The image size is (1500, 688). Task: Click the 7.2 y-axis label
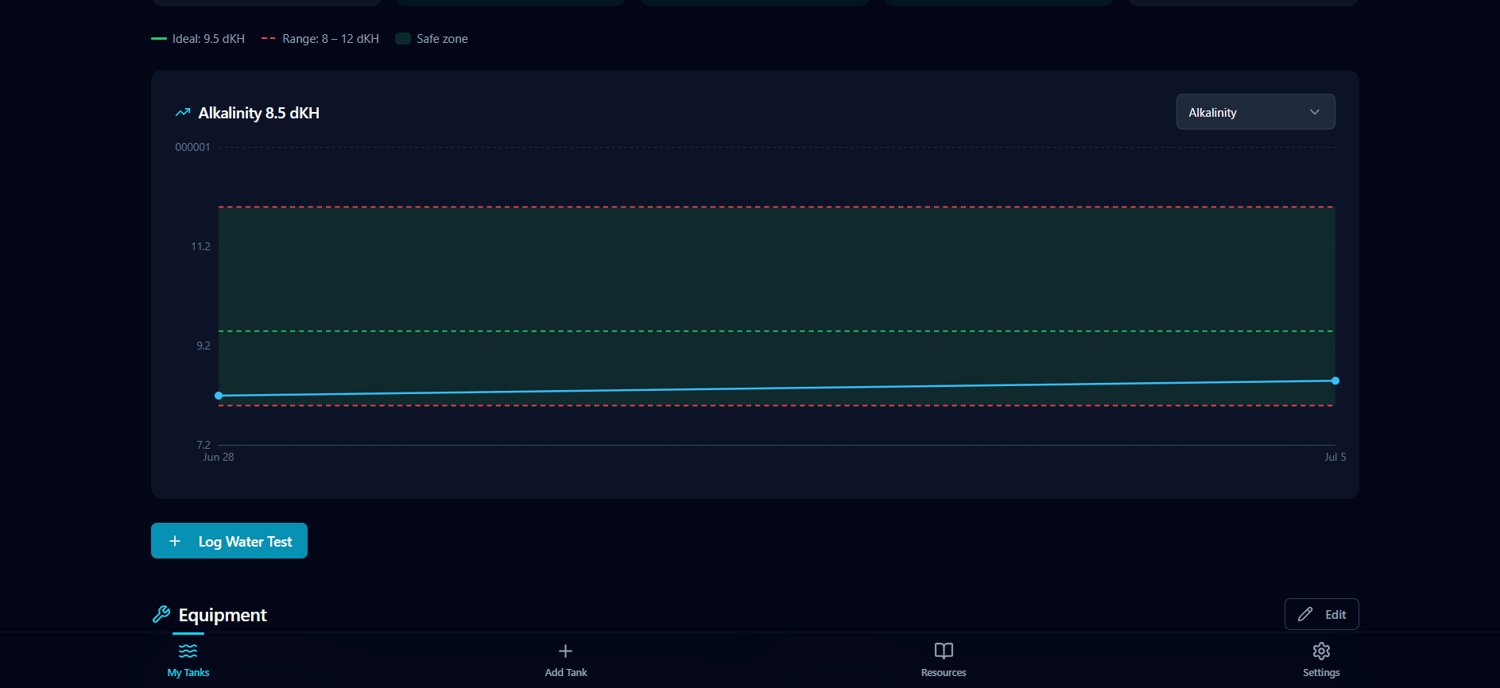click(x=203, y=444)
